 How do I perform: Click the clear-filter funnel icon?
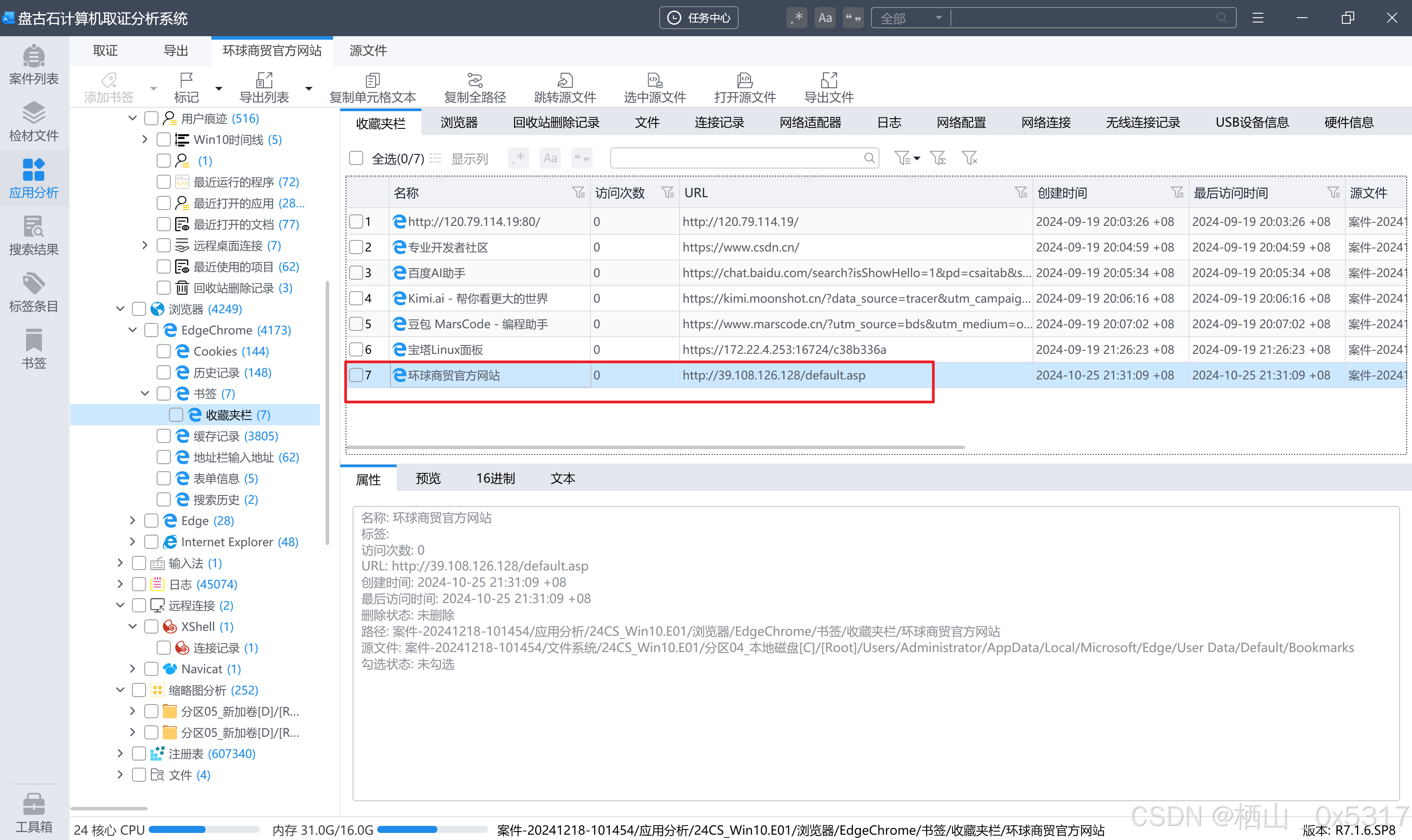[969, 158]
